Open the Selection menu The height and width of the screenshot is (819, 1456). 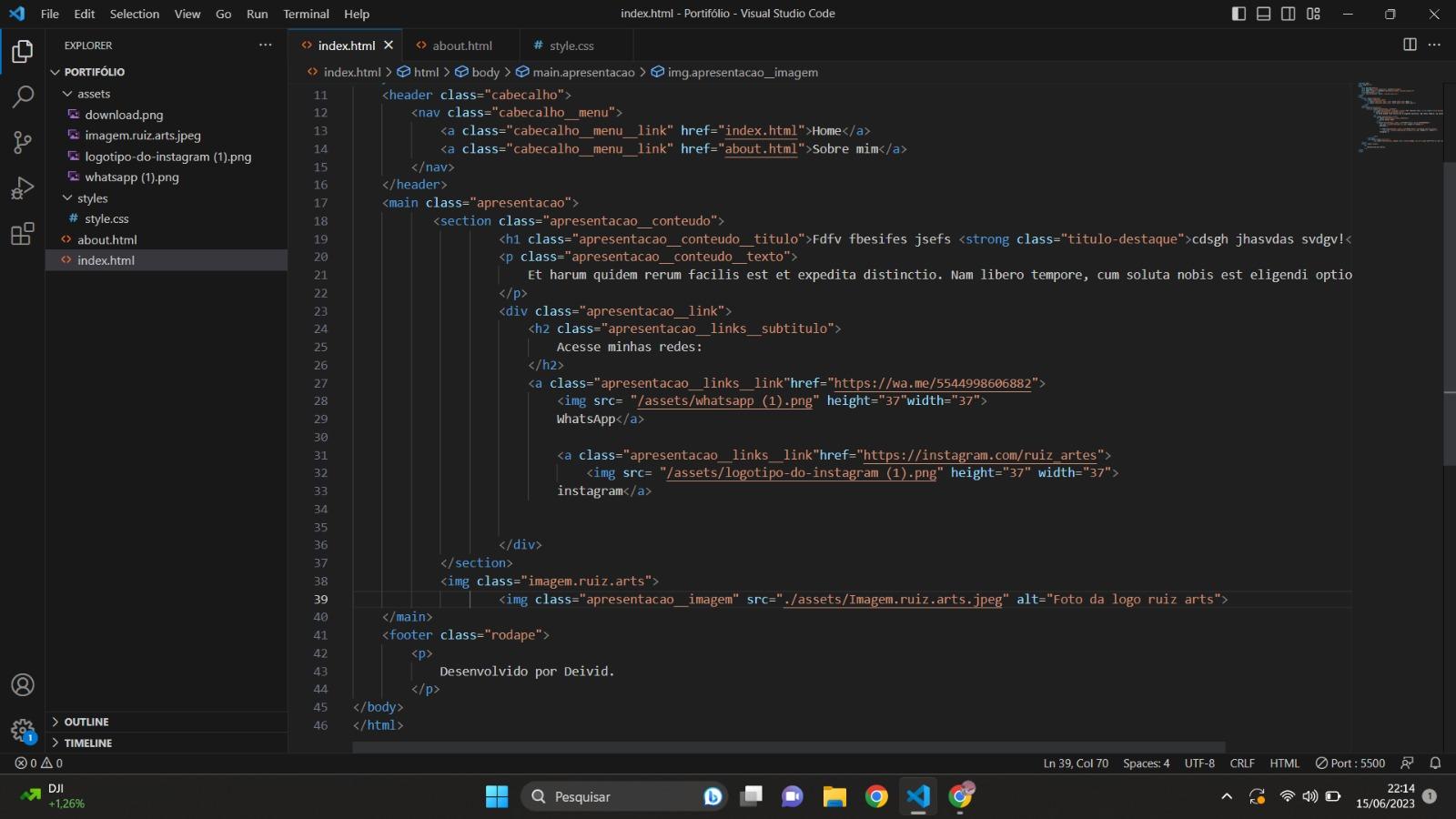pos(135,14)
